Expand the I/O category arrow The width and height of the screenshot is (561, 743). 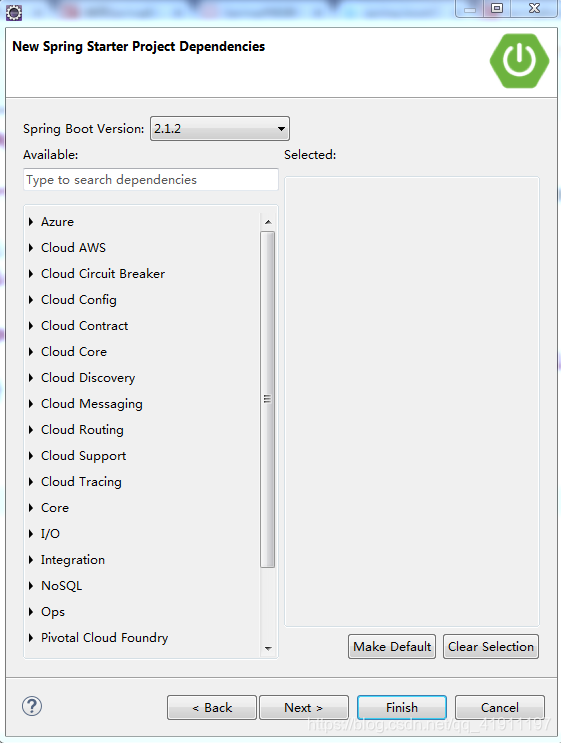coord(31,534)
